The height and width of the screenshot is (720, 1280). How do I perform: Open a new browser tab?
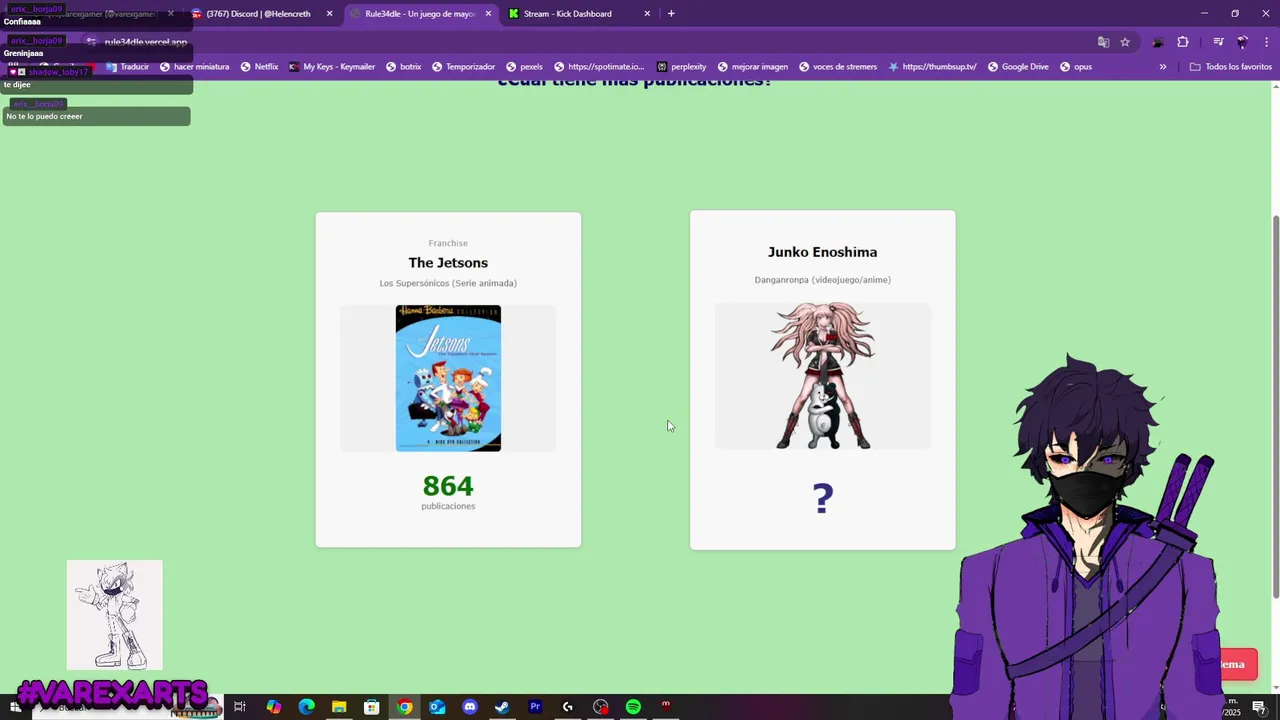671,14
